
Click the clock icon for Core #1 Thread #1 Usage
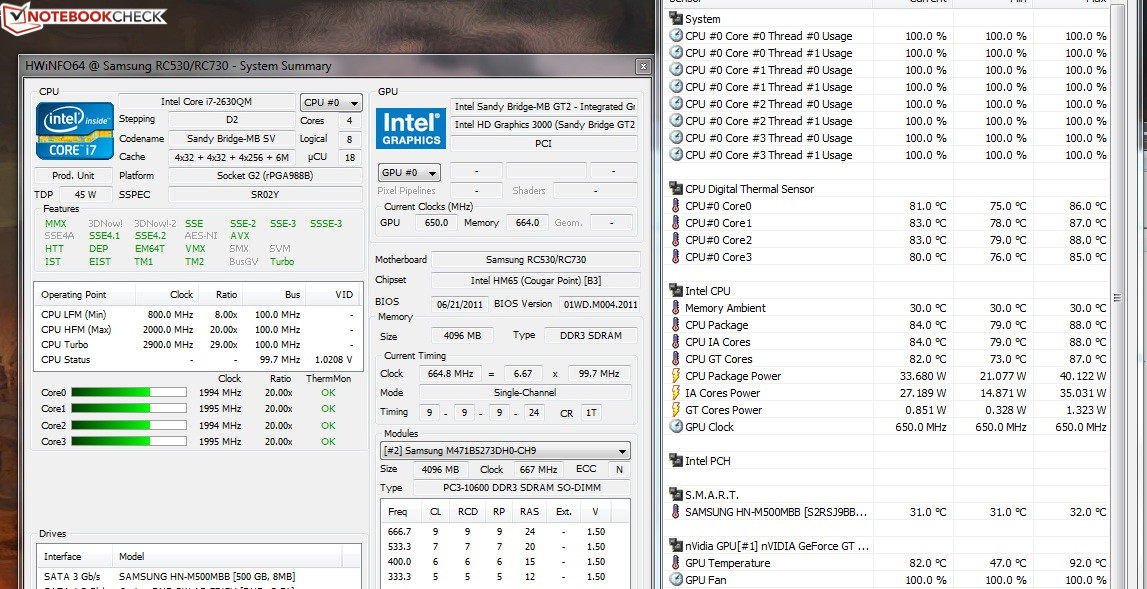click(x=676, y=87)
